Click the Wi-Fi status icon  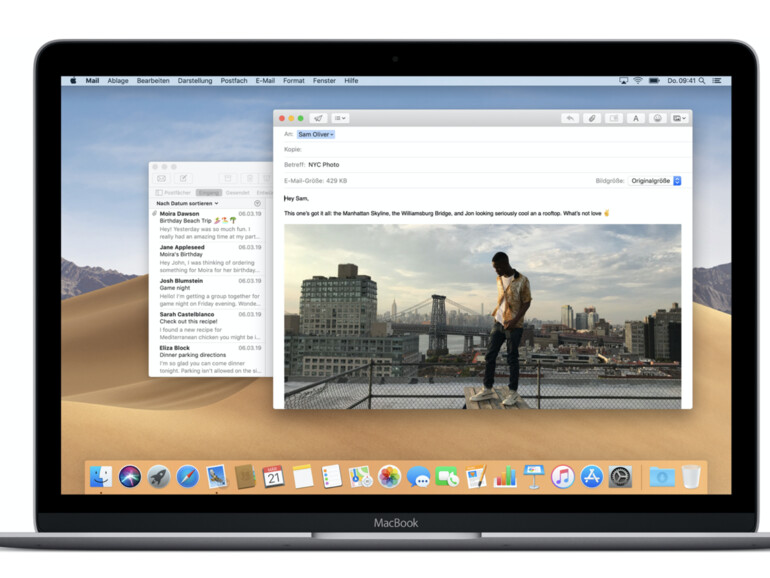638,81
